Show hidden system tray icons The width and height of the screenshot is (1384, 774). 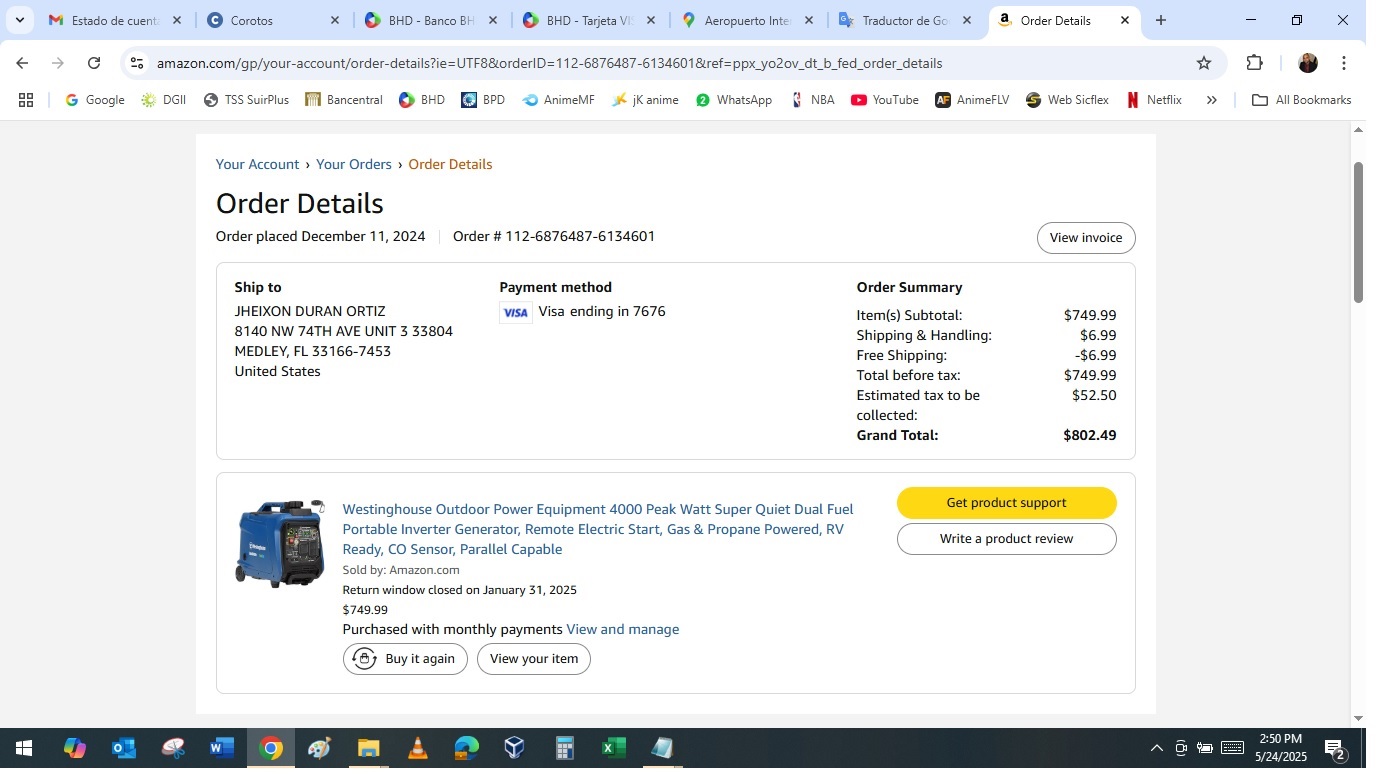click(x=1157, y=748)
